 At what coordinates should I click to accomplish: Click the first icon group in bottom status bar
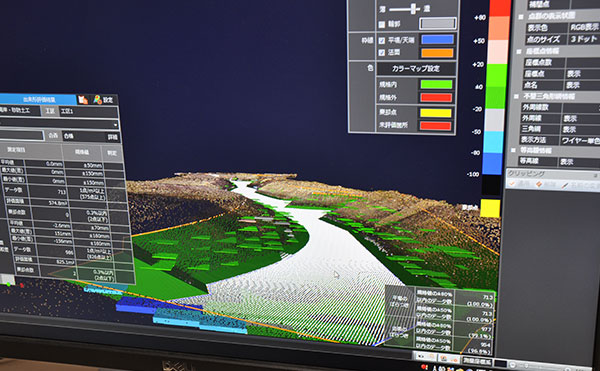click(427, 356)
